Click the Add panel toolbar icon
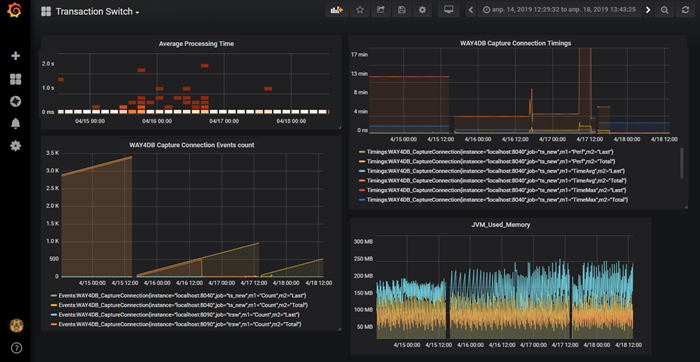The width and height of the screenshot is (700, 362). click(336, 10)
